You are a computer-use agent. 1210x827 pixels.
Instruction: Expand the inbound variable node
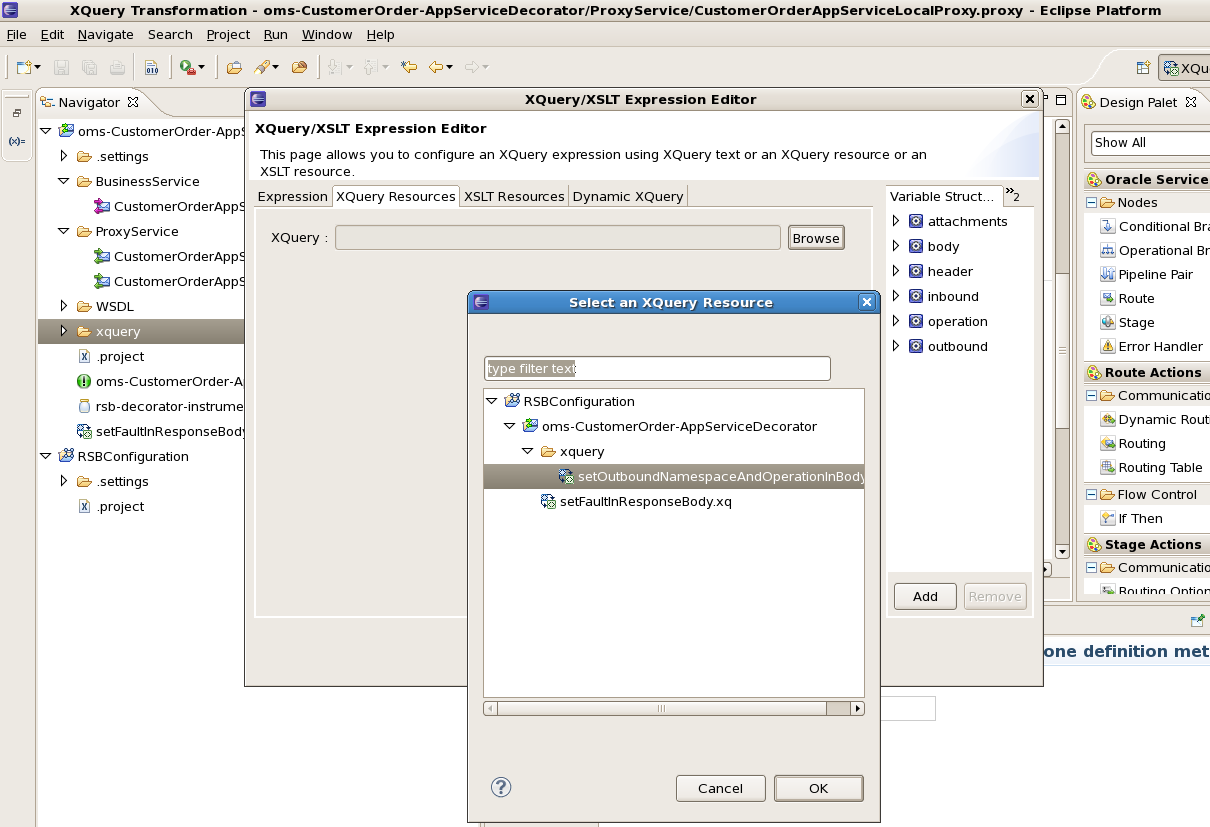(896, 296)
